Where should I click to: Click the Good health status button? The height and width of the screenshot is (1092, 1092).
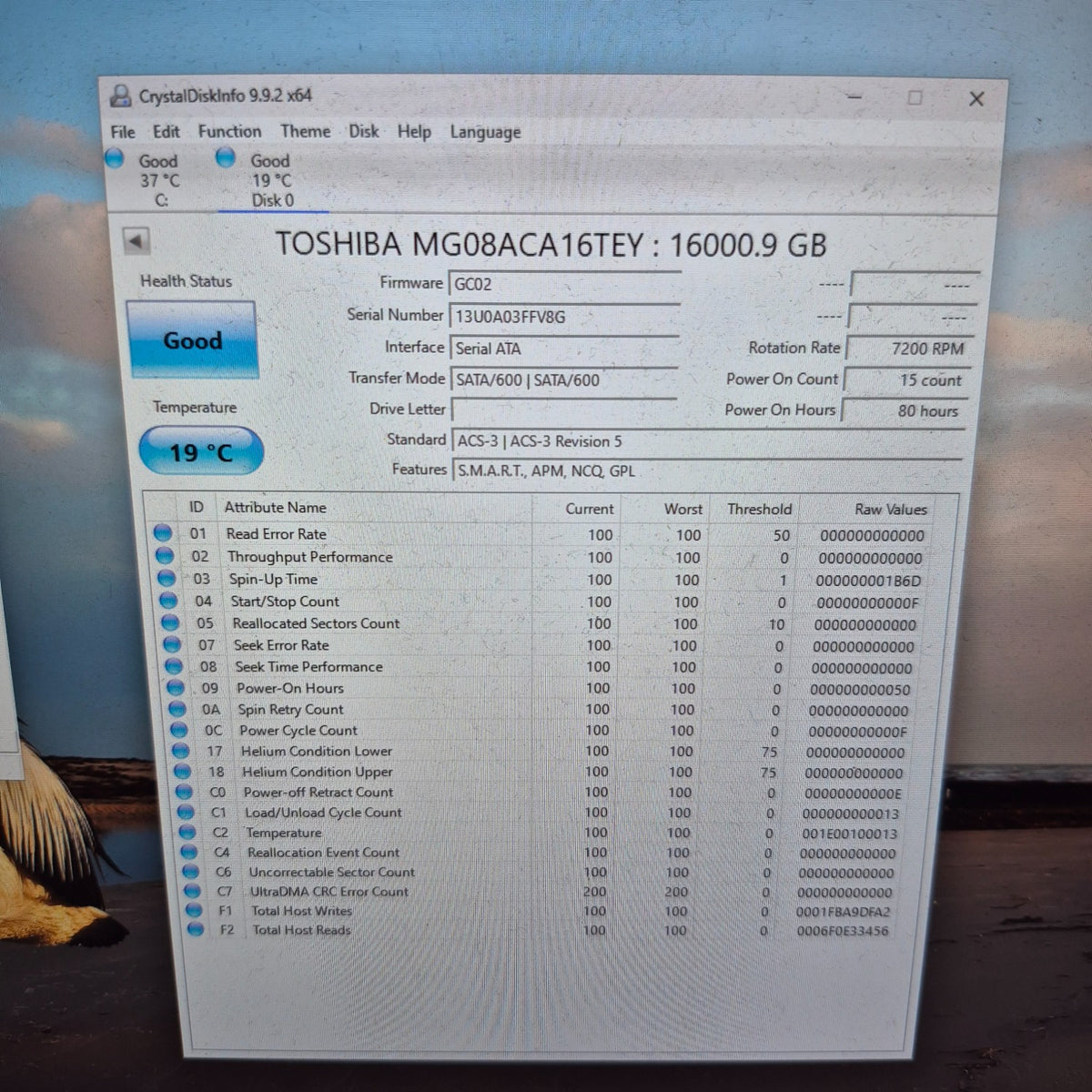[192, 340]
